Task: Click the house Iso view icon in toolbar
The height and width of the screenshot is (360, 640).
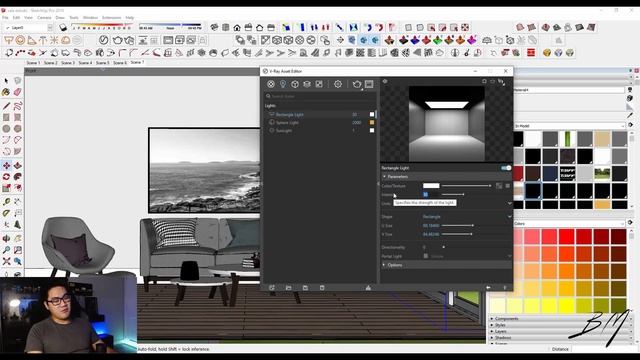Action: [214, 27]
